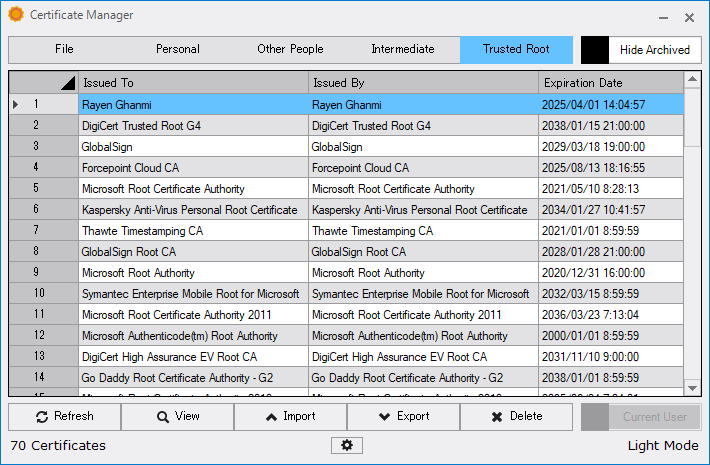Click expiration date 2038/01/15 21:00:00
Viewport: 710px width, 465px height.
[611, 125]
